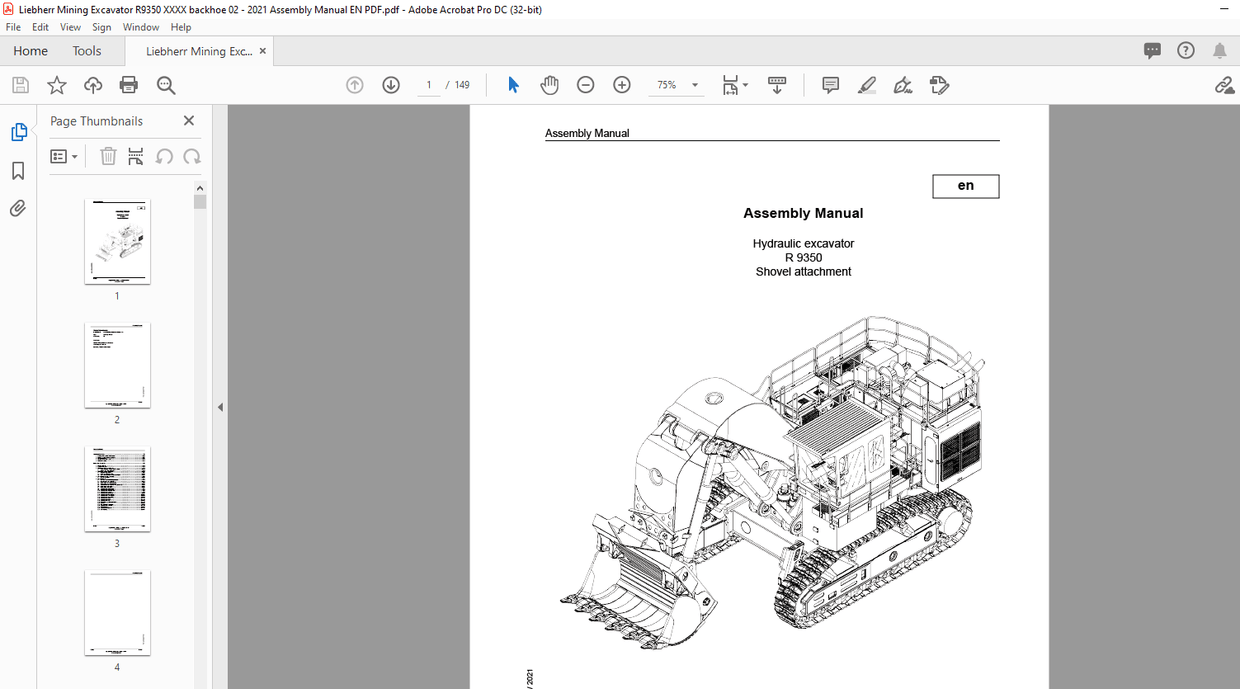Open the Add Comment tool
The height and width of the screenshot is (689, 1240).
click(x=830, y=85)
